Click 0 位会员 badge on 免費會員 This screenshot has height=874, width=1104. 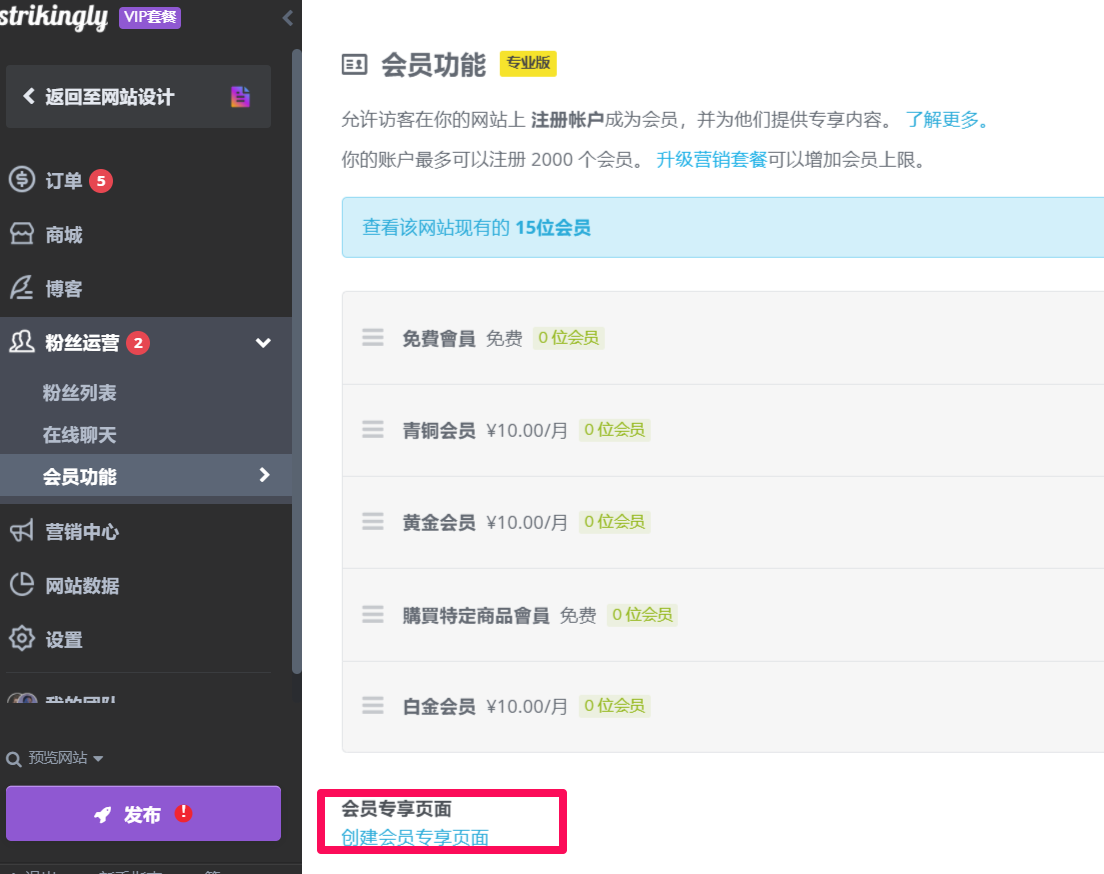point(568,338)
